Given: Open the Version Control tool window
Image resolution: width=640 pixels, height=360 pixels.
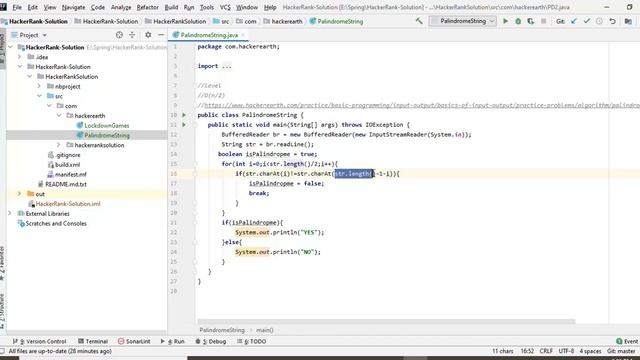Looking at the screenshot, I should pos(39,341).
